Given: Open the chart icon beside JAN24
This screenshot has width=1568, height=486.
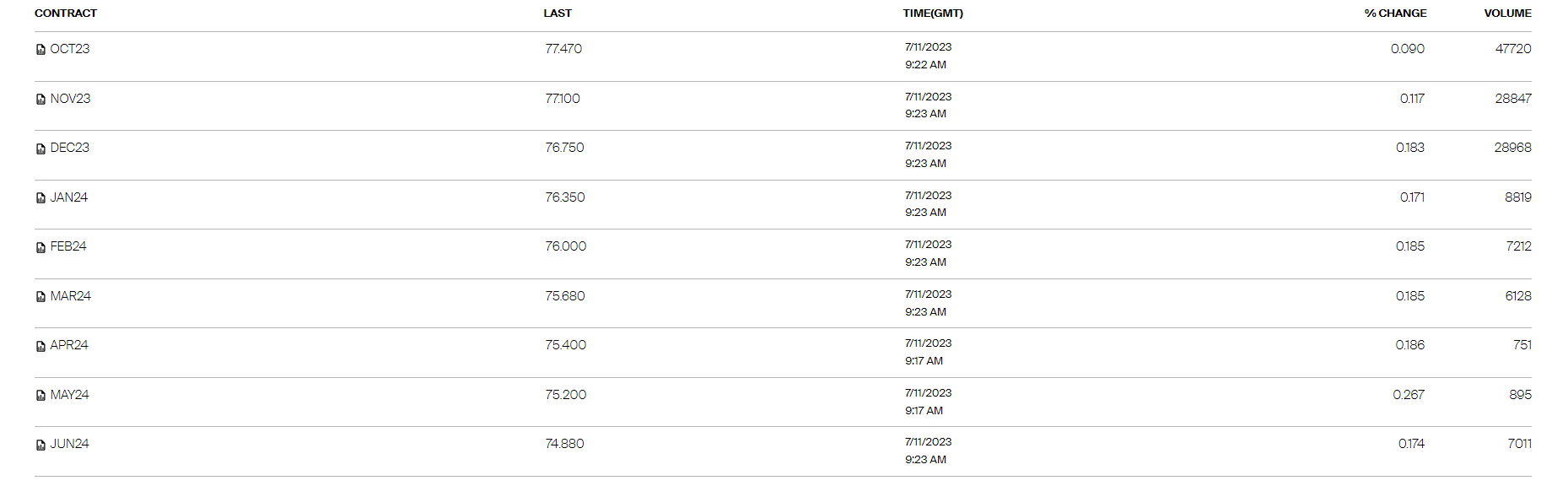Looking at the screenshot, I should click(40, 198).
